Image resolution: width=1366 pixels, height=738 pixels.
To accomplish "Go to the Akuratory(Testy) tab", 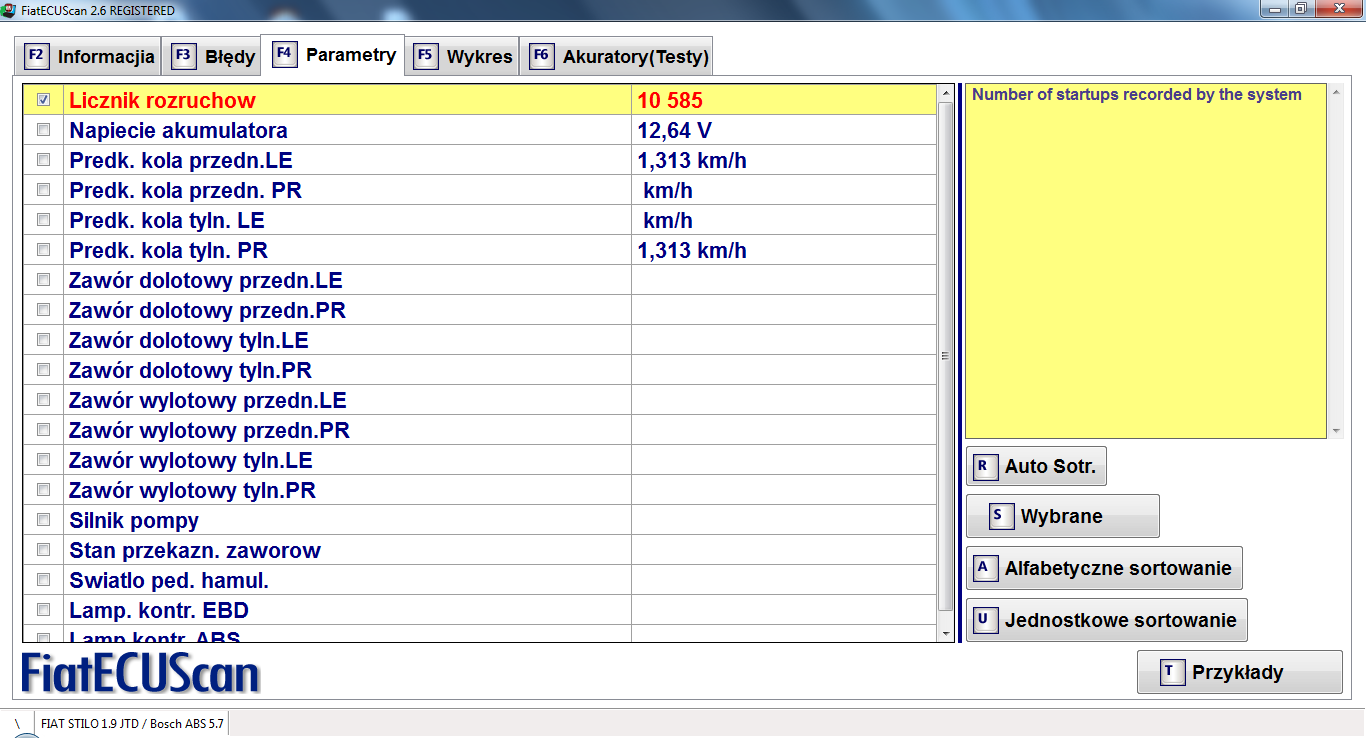I will (x=616, y=56).
